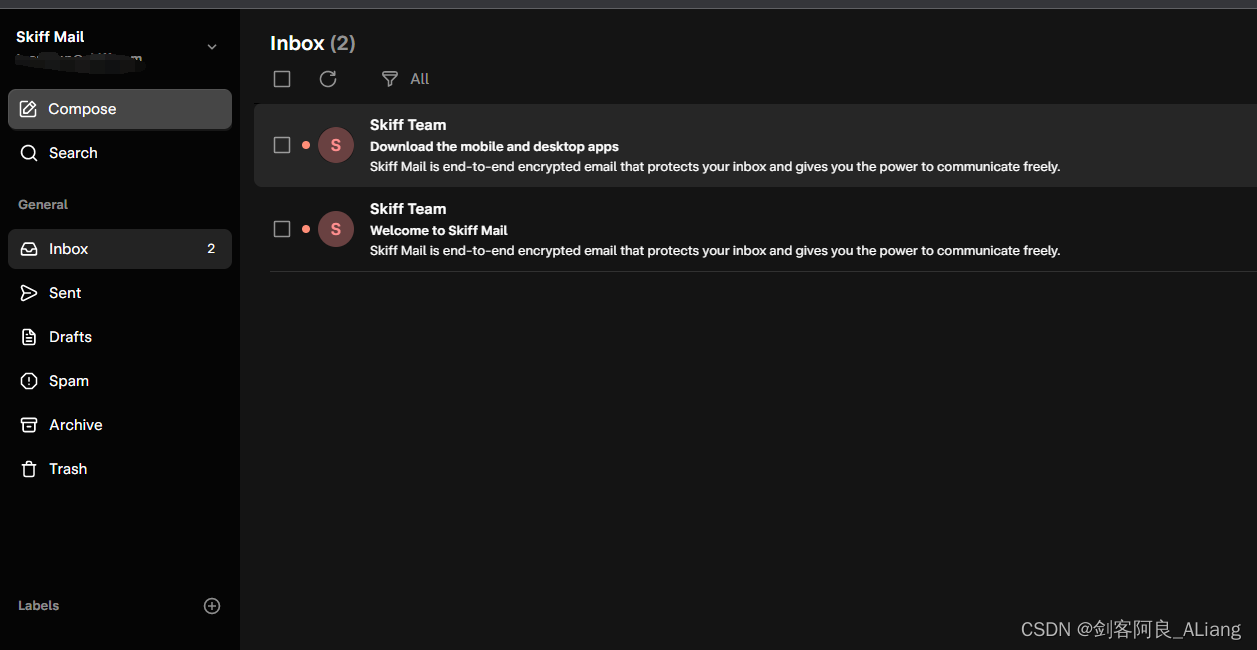Click the second Skiff Team sender avatar

(336, 229)
